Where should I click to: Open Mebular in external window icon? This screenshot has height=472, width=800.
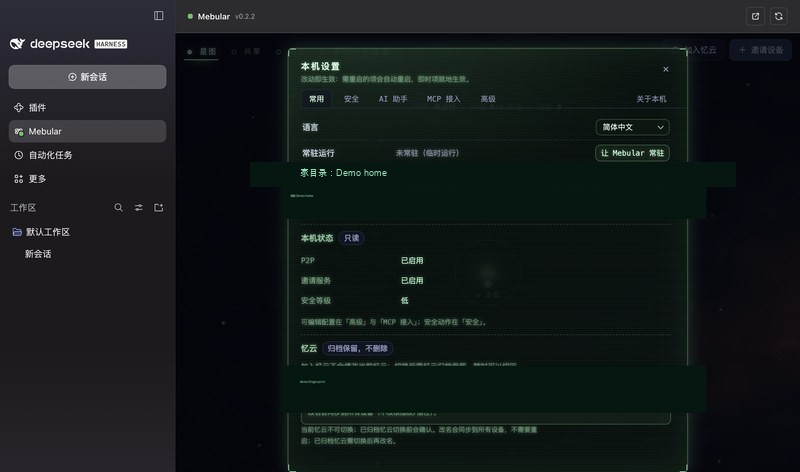755,16
